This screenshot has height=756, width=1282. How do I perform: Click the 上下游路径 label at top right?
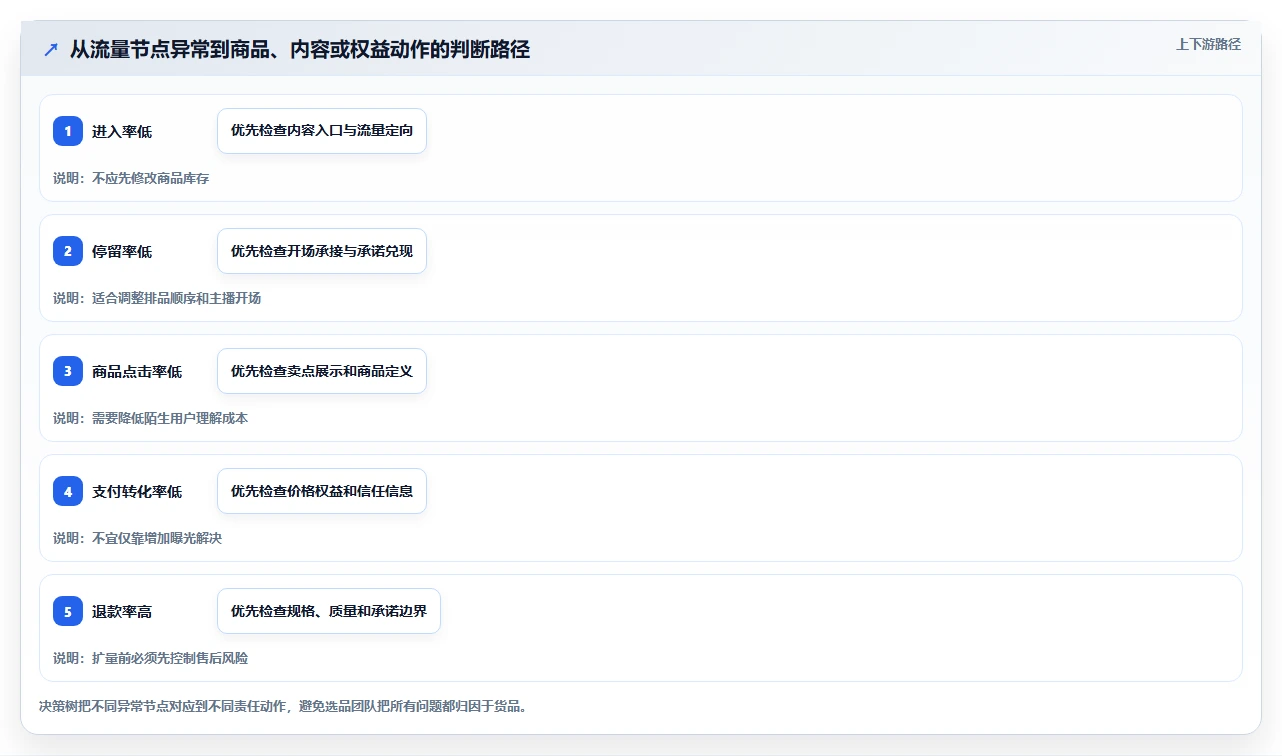[1208, 44]
